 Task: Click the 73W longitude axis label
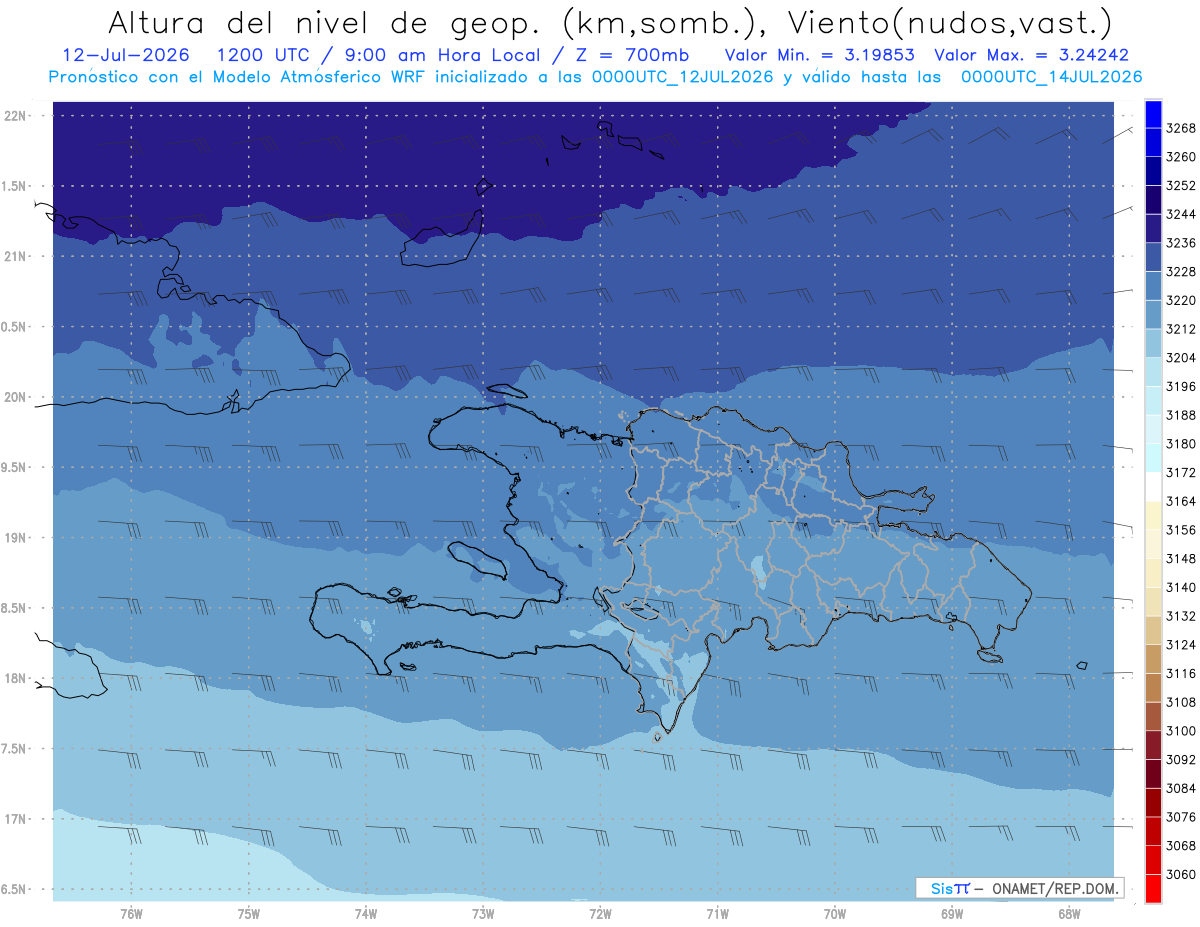pyautogui.click(x=483, y=913)
